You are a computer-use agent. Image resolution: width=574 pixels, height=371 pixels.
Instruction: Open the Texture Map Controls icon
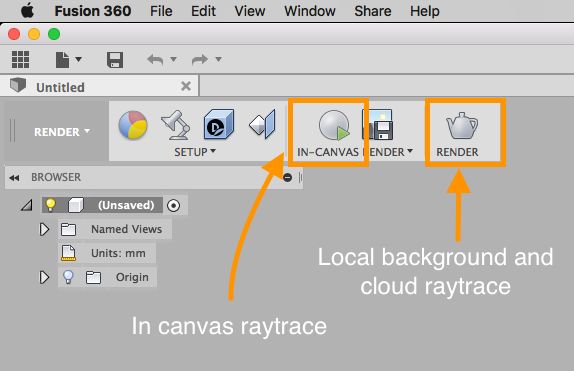point(262,124)
